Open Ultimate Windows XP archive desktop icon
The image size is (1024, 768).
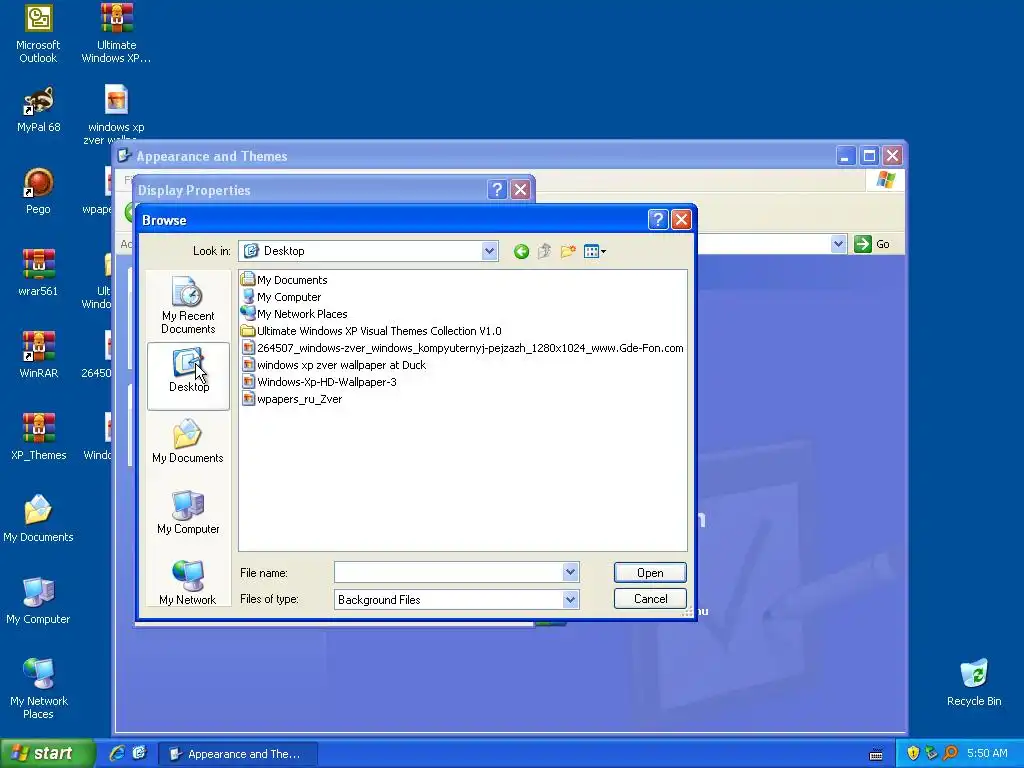point(116,34)
